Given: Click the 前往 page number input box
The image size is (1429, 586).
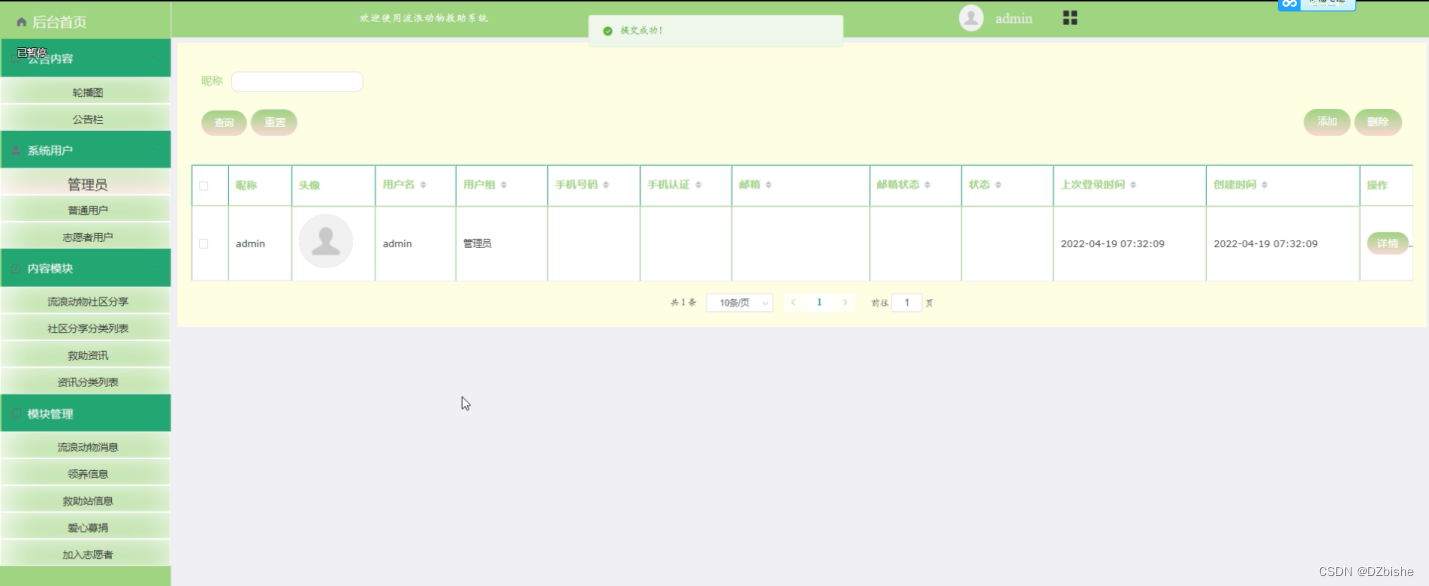Looking at the screenshot, I should tap(906, 302).
